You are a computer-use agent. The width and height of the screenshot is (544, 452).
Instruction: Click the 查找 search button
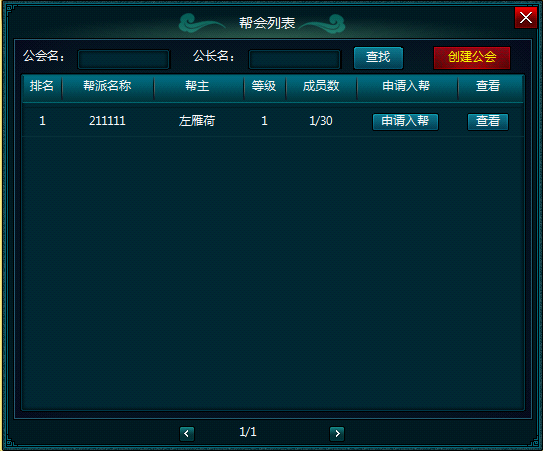[x=378, y=58]
